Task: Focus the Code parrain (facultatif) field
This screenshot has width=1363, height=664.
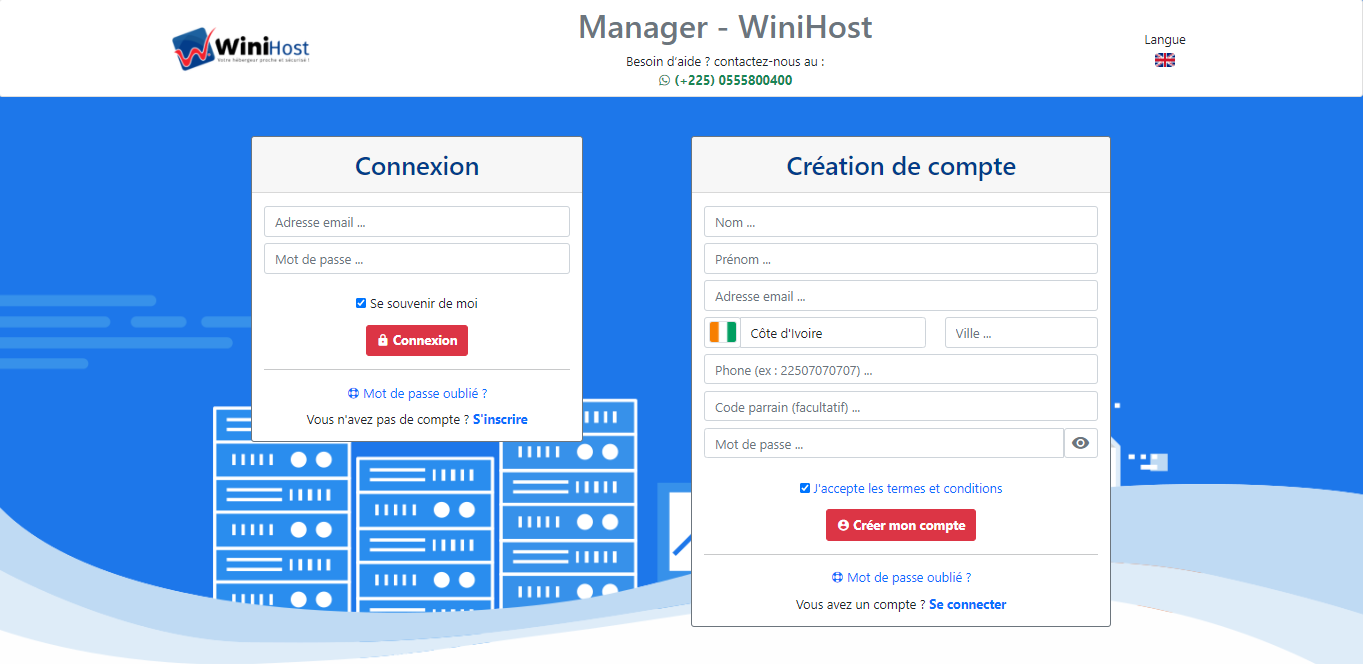Action: pyautogui.click(x=900, y=407)
